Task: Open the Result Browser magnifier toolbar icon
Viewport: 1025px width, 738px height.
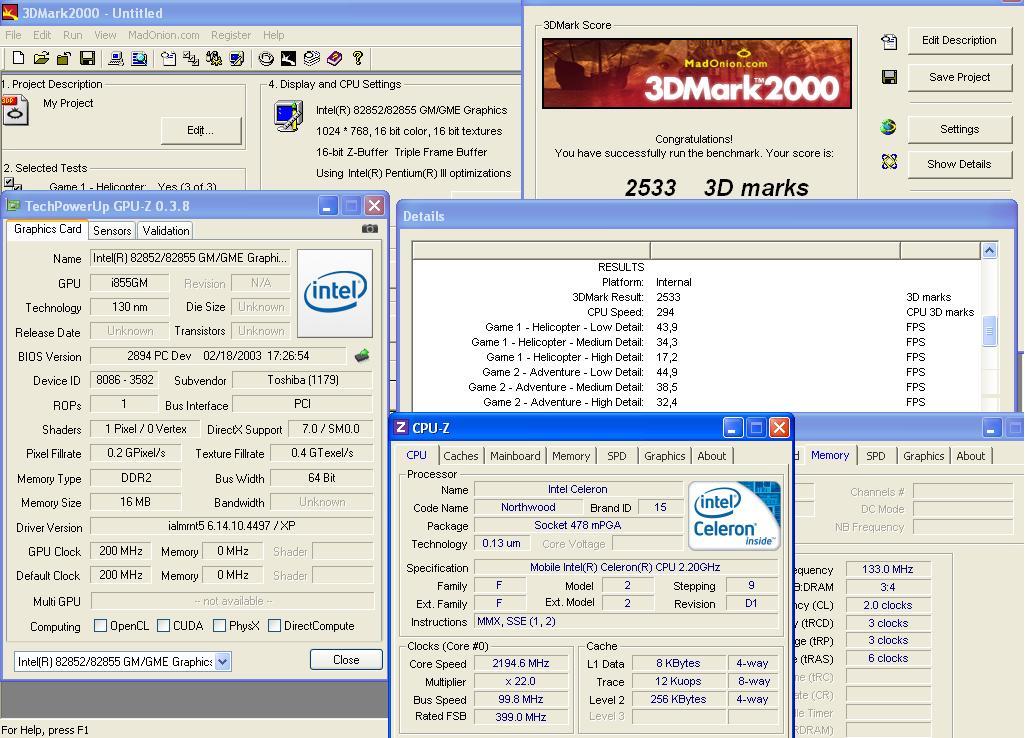Action: click(x=139, y=58)
